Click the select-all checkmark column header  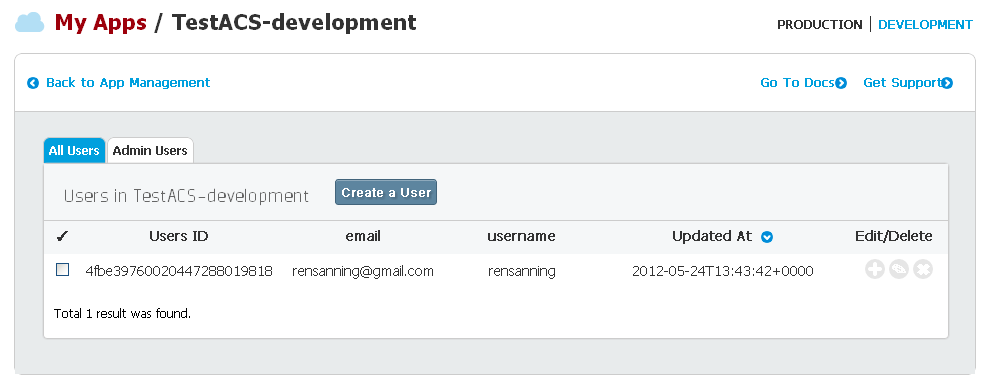click(62, 237)
